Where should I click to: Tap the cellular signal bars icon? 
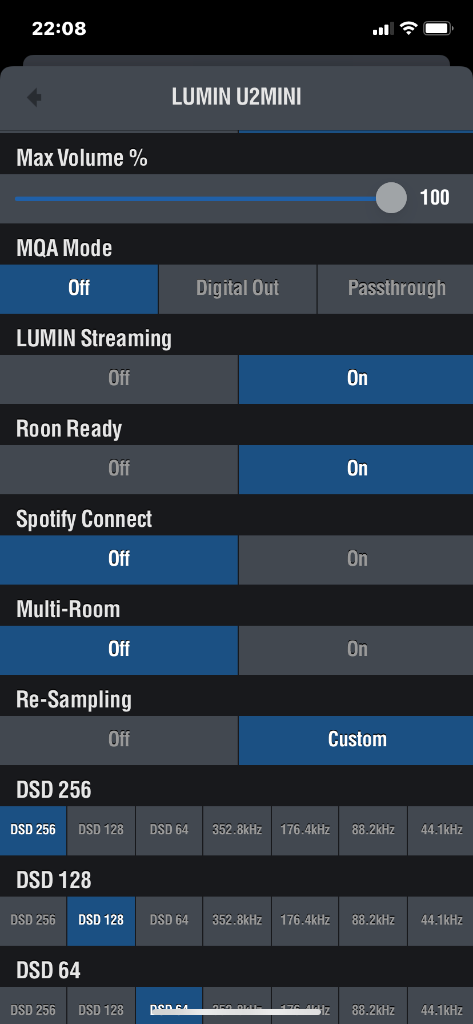pyautogui.click(x=383, y=29)
